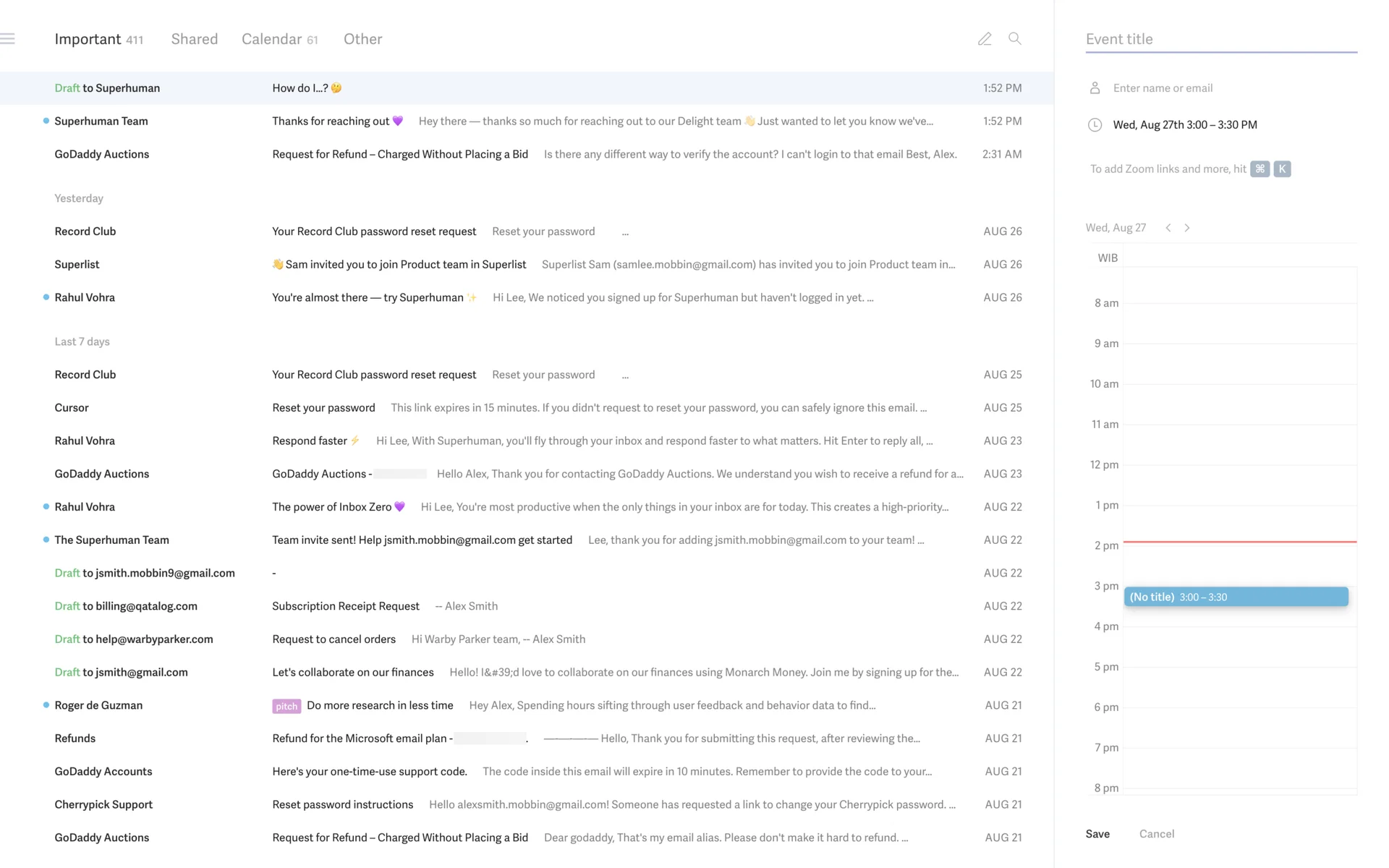This screenshot has width=1389, height=868.
Task: Click the unread dot beside Roger de Guzman
Action: pyautogui.click(x=46, y=705)
